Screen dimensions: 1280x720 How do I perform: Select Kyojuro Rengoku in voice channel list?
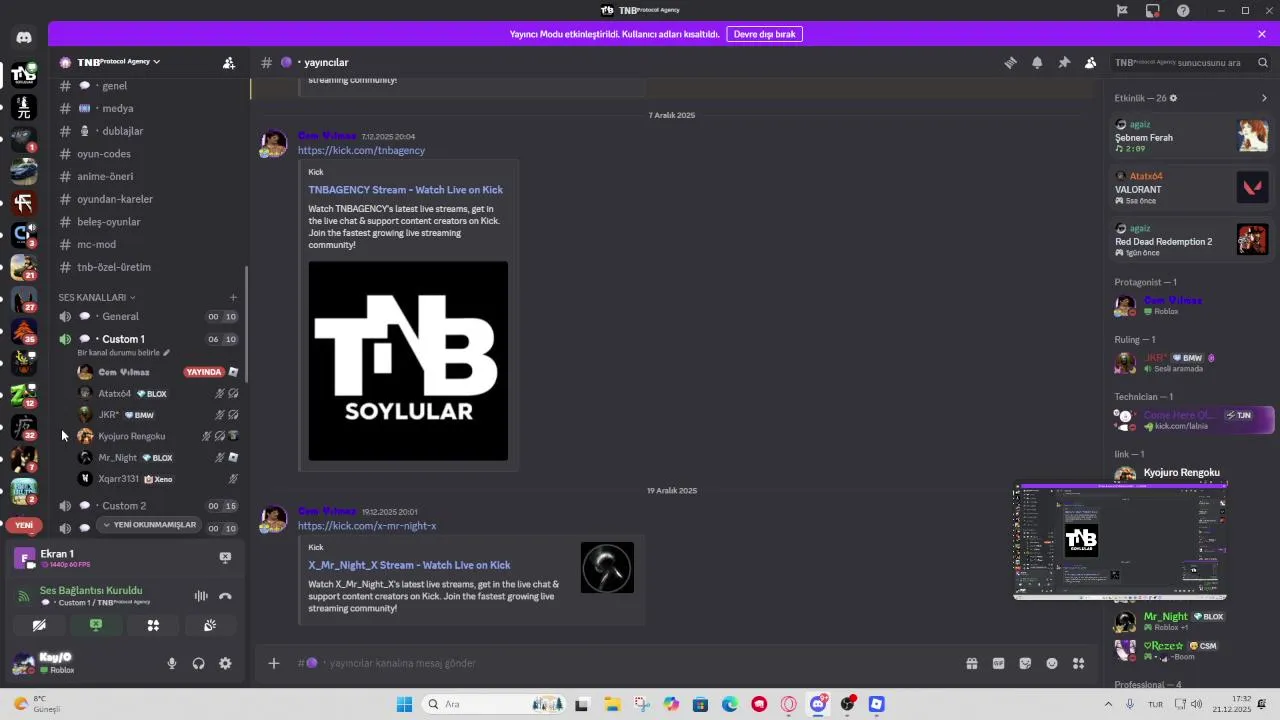click(158, 436)
